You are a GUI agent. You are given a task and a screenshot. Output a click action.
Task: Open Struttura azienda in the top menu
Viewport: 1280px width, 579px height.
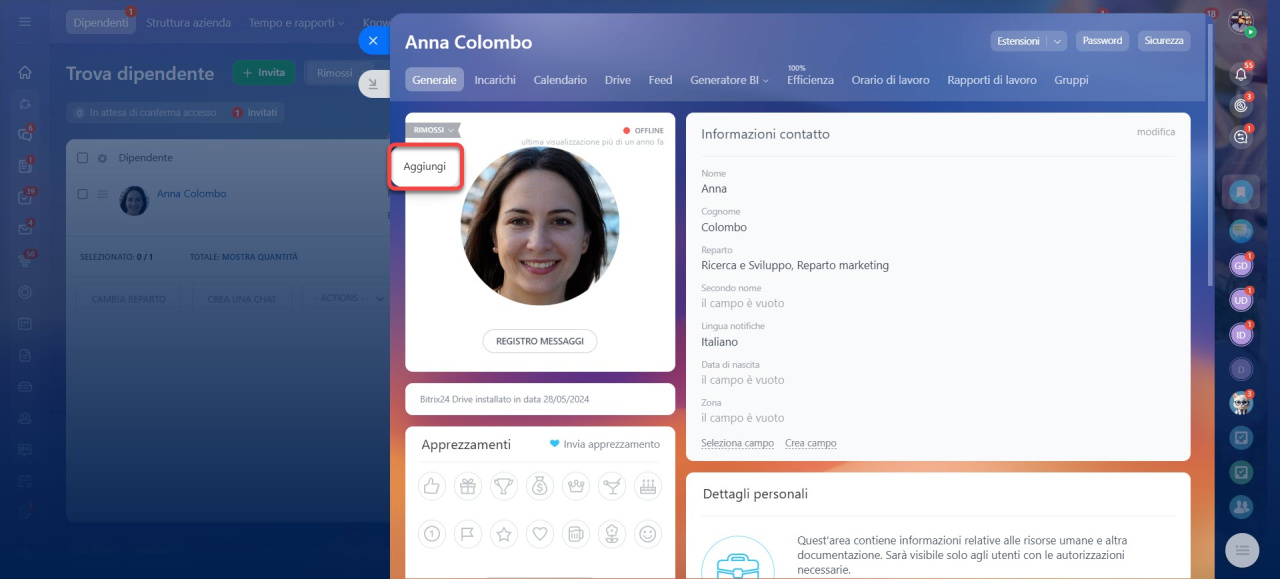click(x=188, y=22)
